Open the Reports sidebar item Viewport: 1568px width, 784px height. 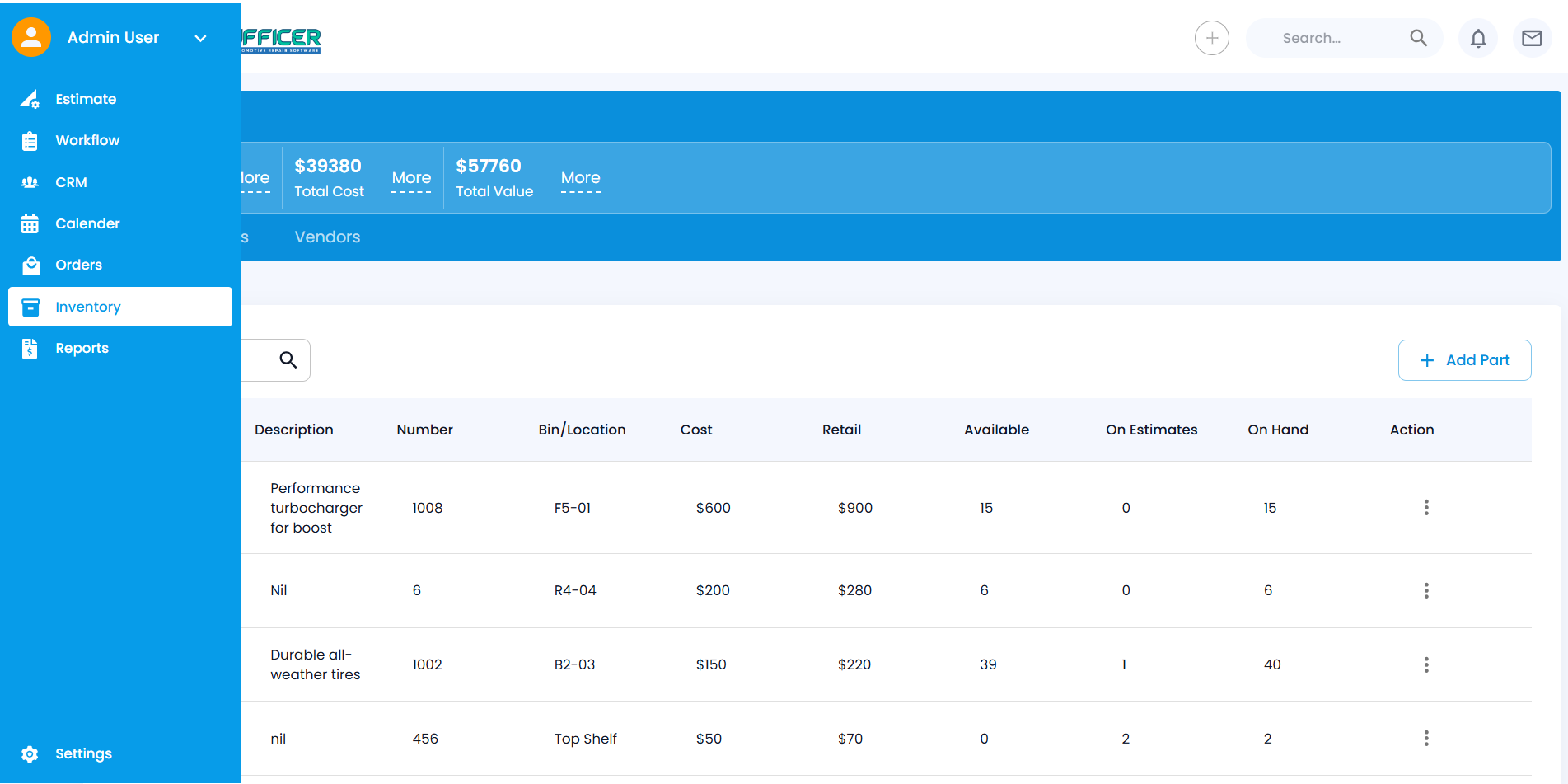click(82, 348)
